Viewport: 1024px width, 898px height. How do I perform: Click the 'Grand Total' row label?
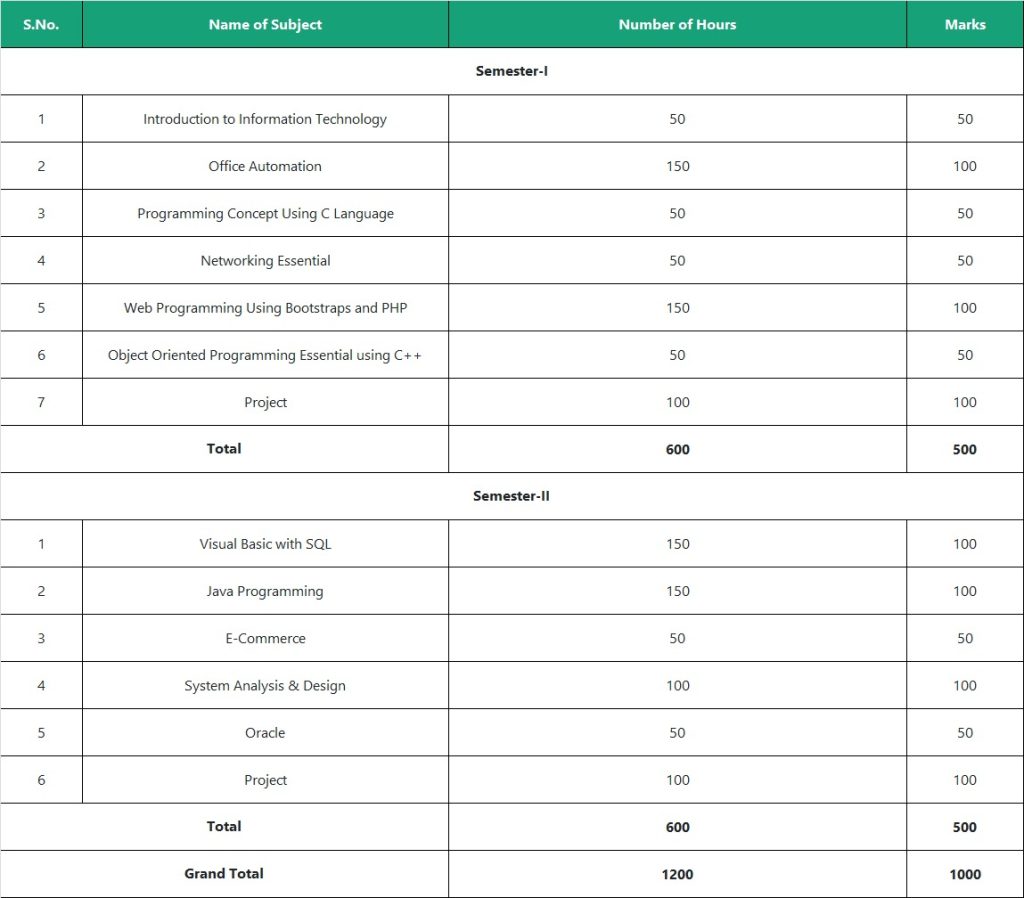point(224,874)
